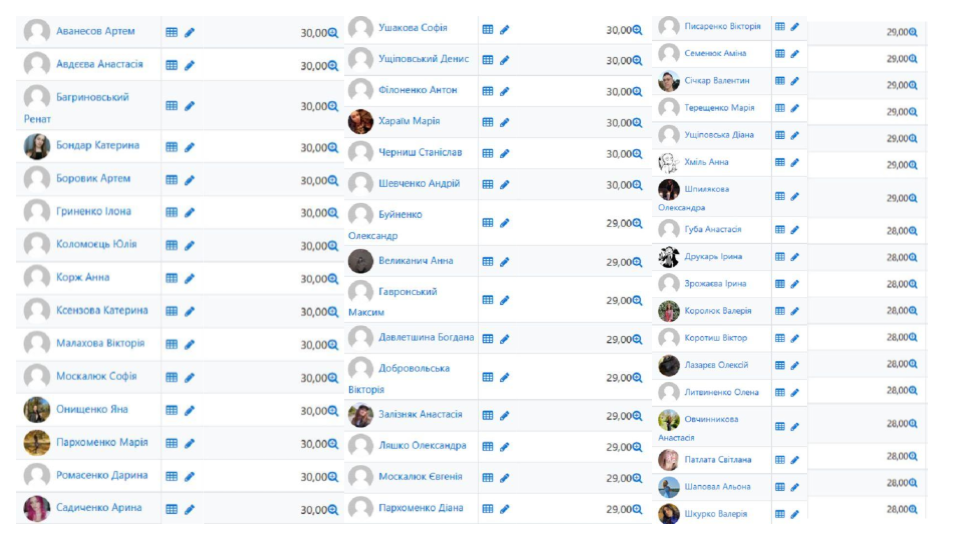
Task: Open the grade table icon for Хараїм Марія
Action: click(488, 122)
